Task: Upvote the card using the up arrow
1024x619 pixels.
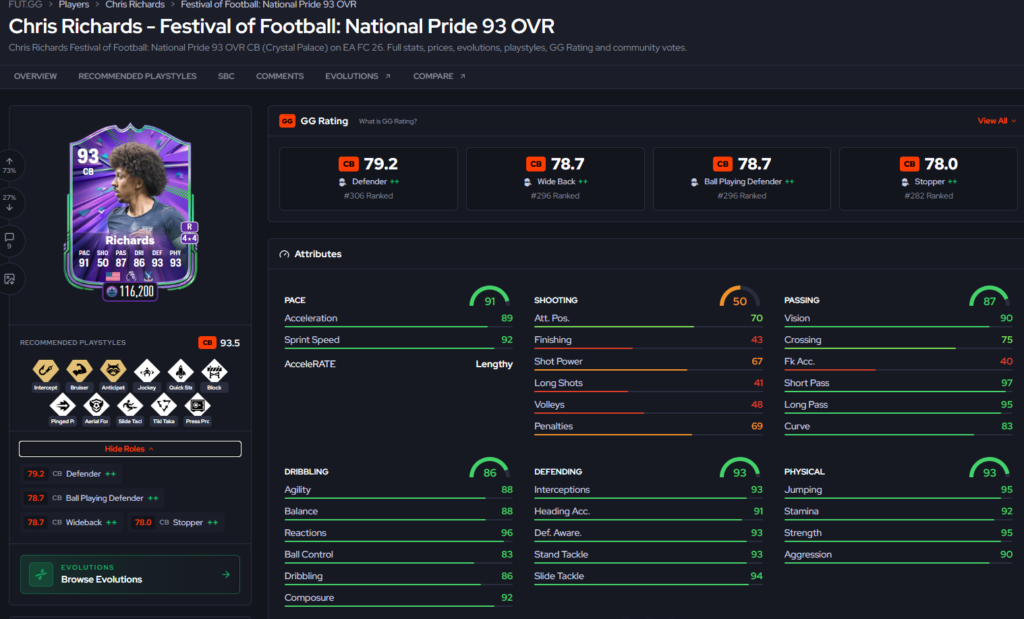Action: click(10, 165)
